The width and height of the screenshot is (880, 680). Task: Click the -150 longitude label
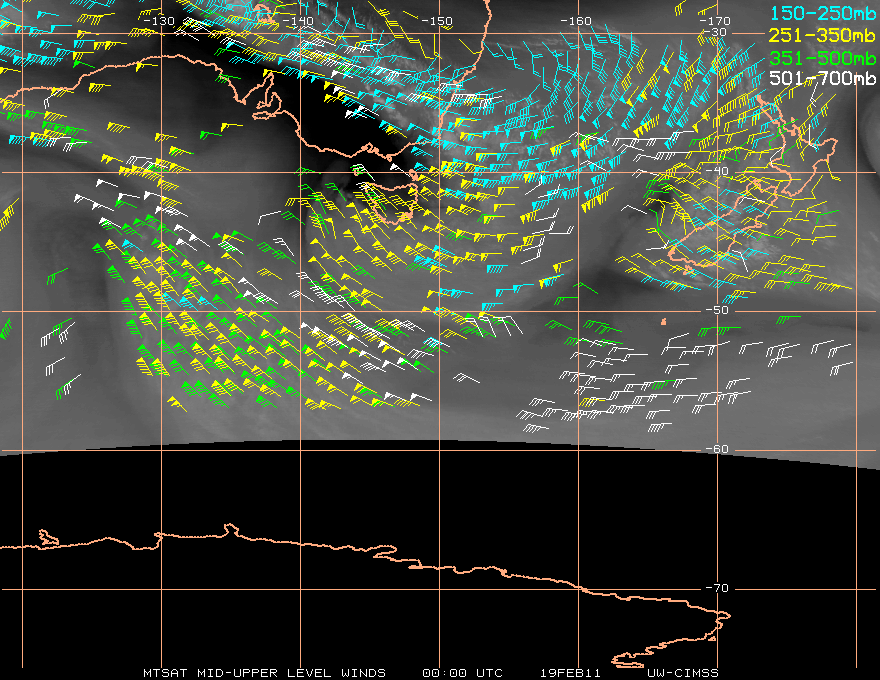click(437, 21)
